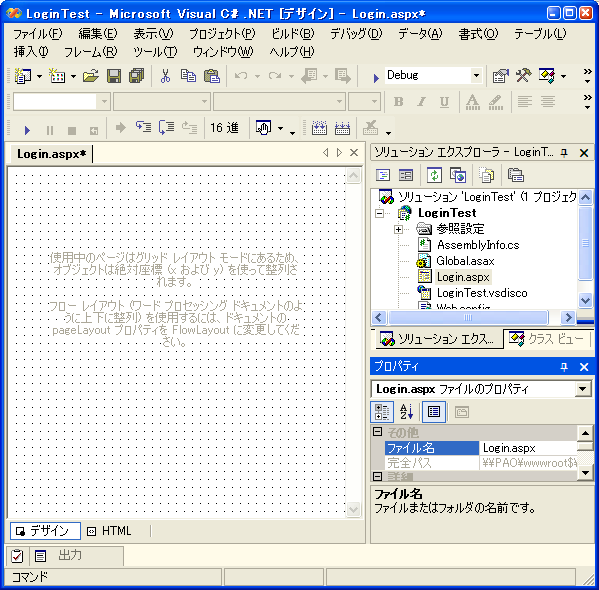The width and height of the screenshot is (599, 590).
Task: Click the Start debugging arrow beside Debug
Action: [376, 78]
